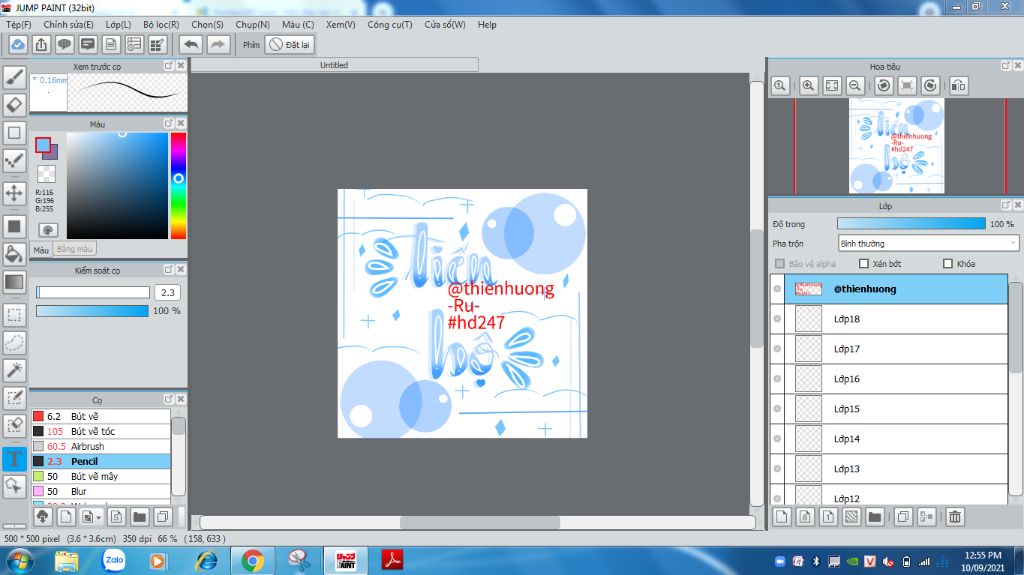
Task: Add a new script brush
Action: (x=116, y=517)
